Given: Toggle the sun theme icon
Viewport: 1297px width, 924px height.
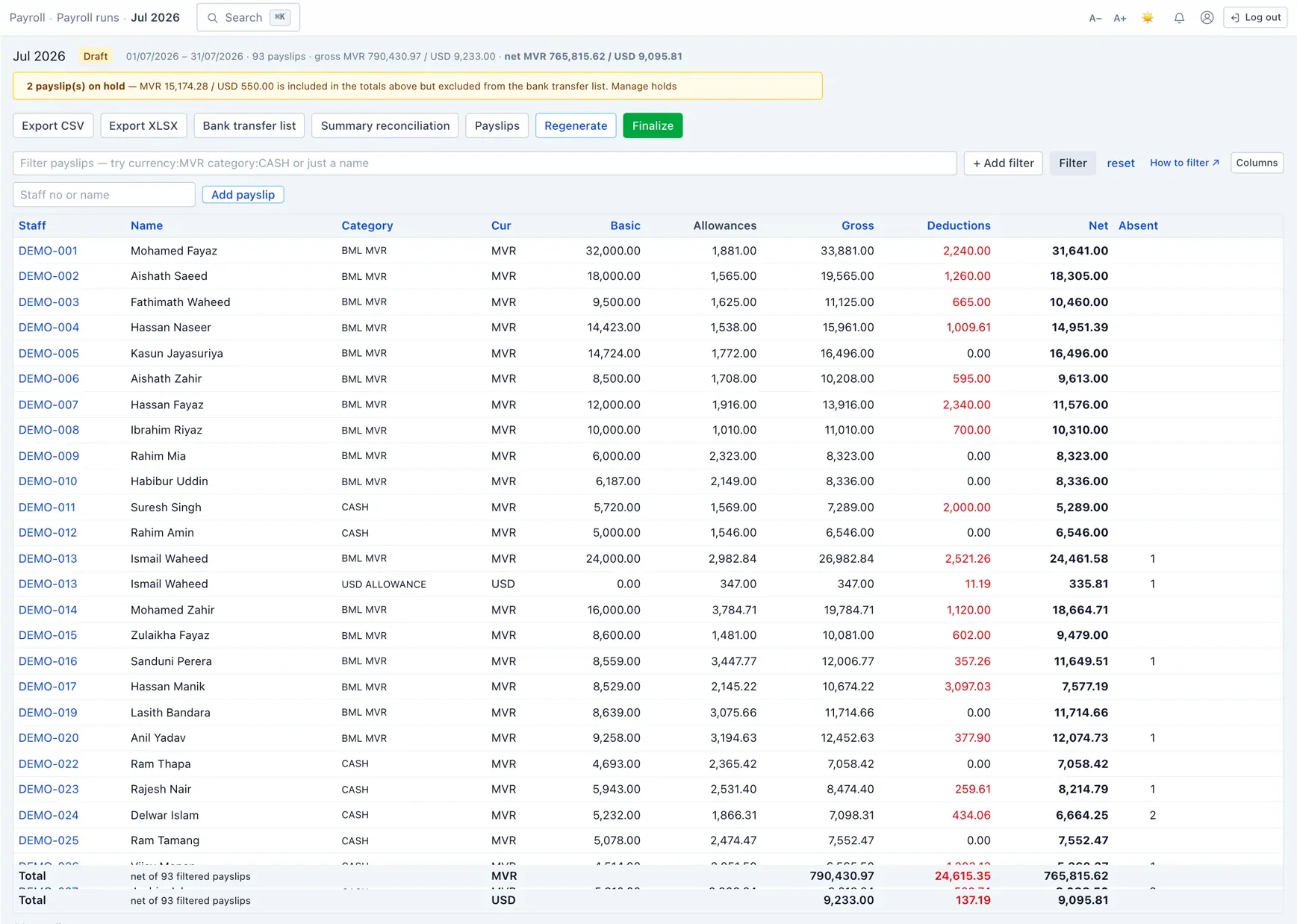Looking at the screenshot, I should 1148,18.
